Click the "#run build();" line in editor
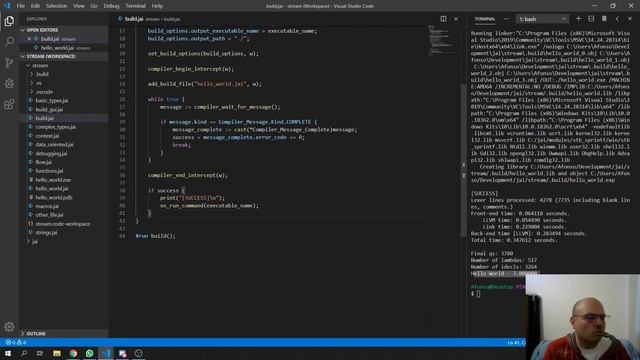 pos(156,236)
